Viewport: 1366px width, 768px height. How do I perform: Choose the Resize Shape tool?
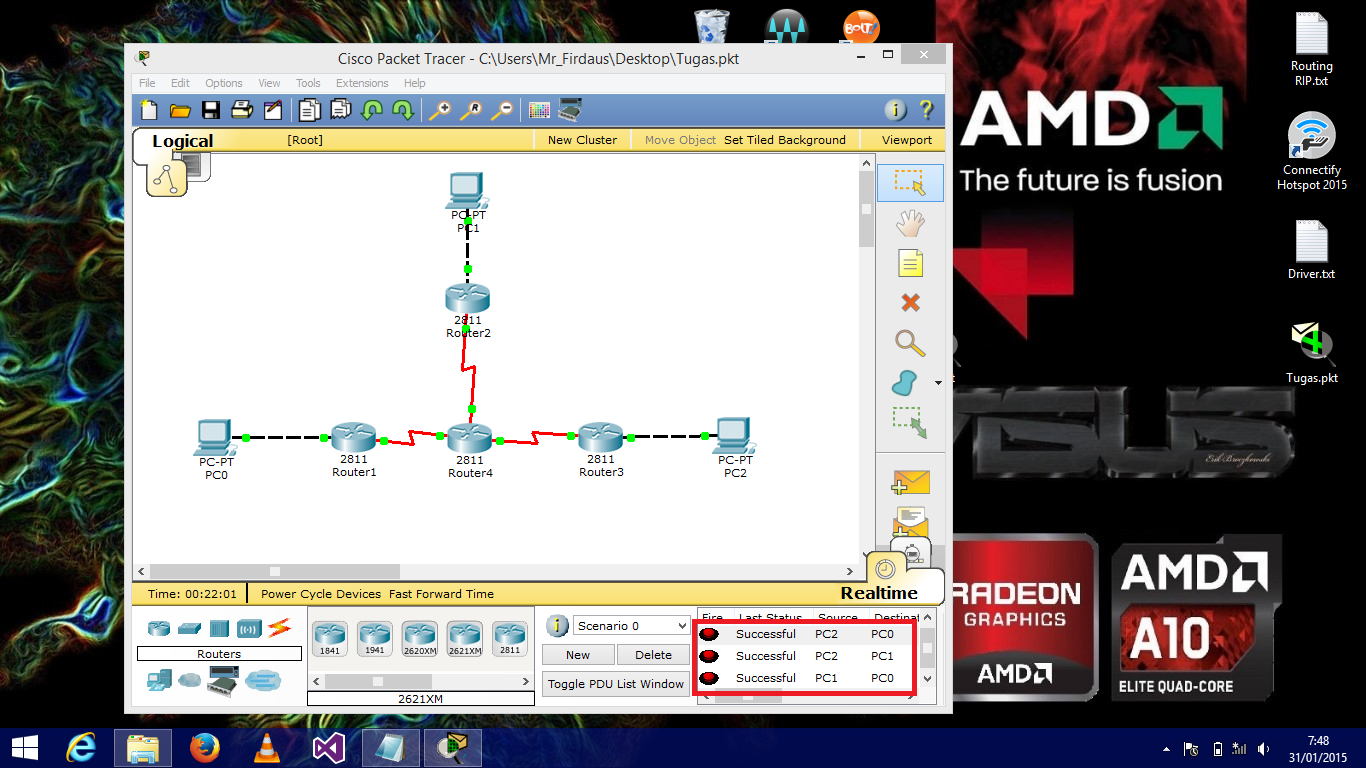(909, 422)
